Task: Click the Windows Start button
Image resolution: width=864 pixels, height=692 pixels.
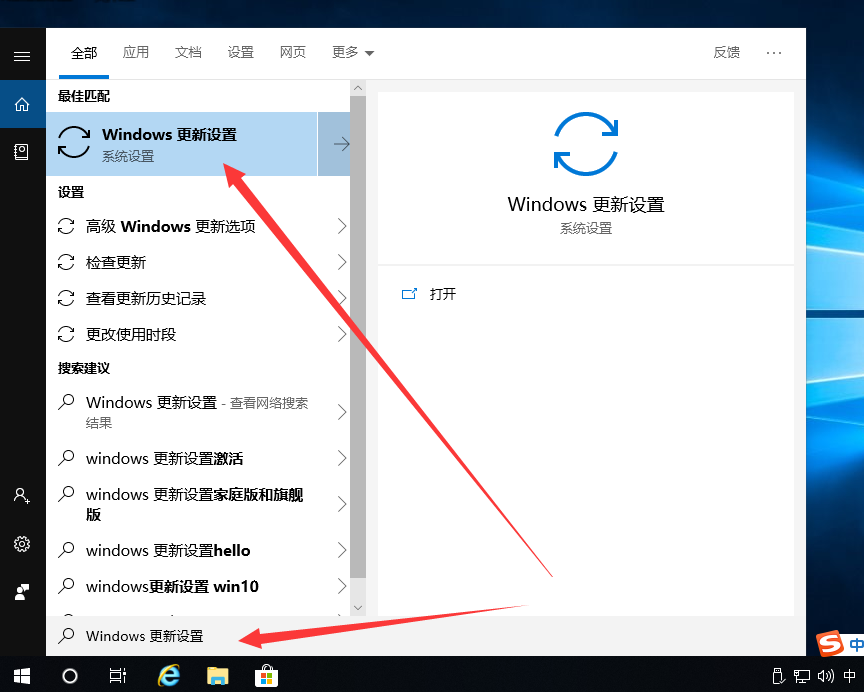Action: pyautogui.click(x=22, y=676)
